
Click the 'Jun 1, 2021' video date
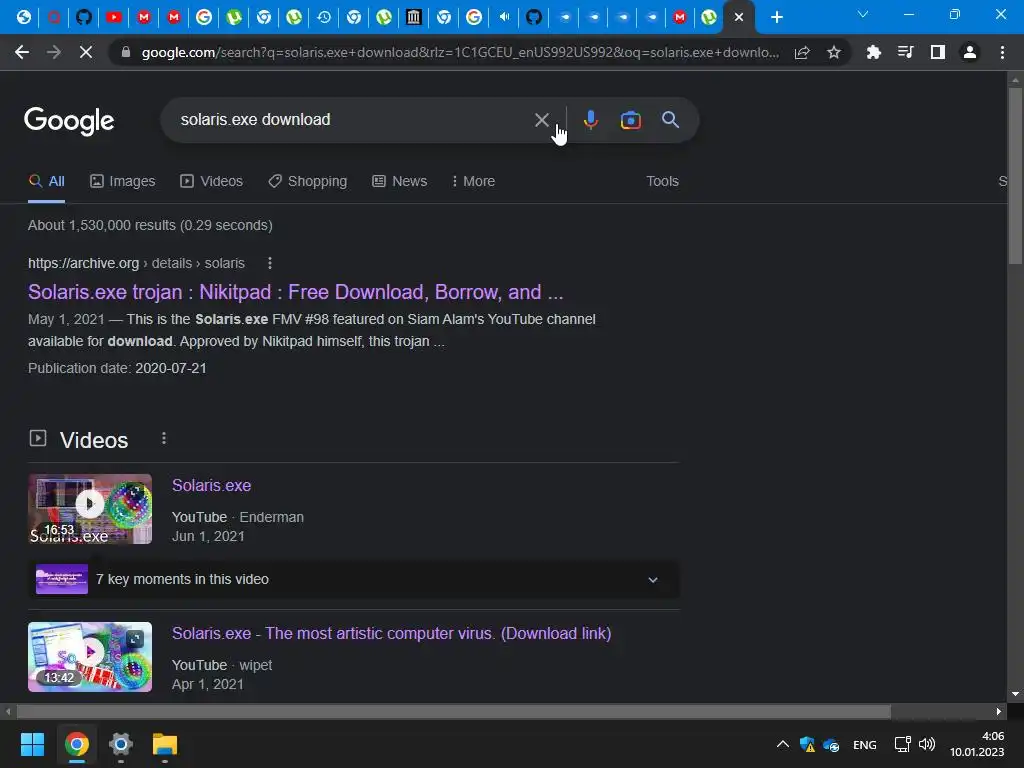208,536
